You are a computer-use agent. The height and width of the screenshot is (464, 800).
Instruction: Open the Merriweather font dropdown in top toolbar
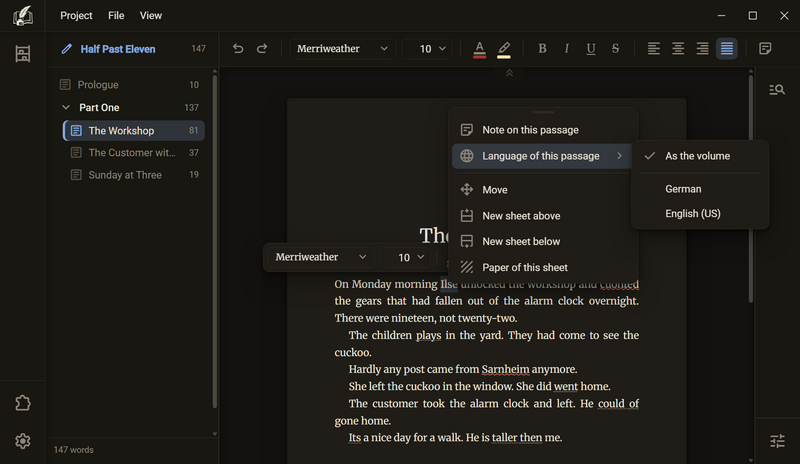(x=342, y=48)
